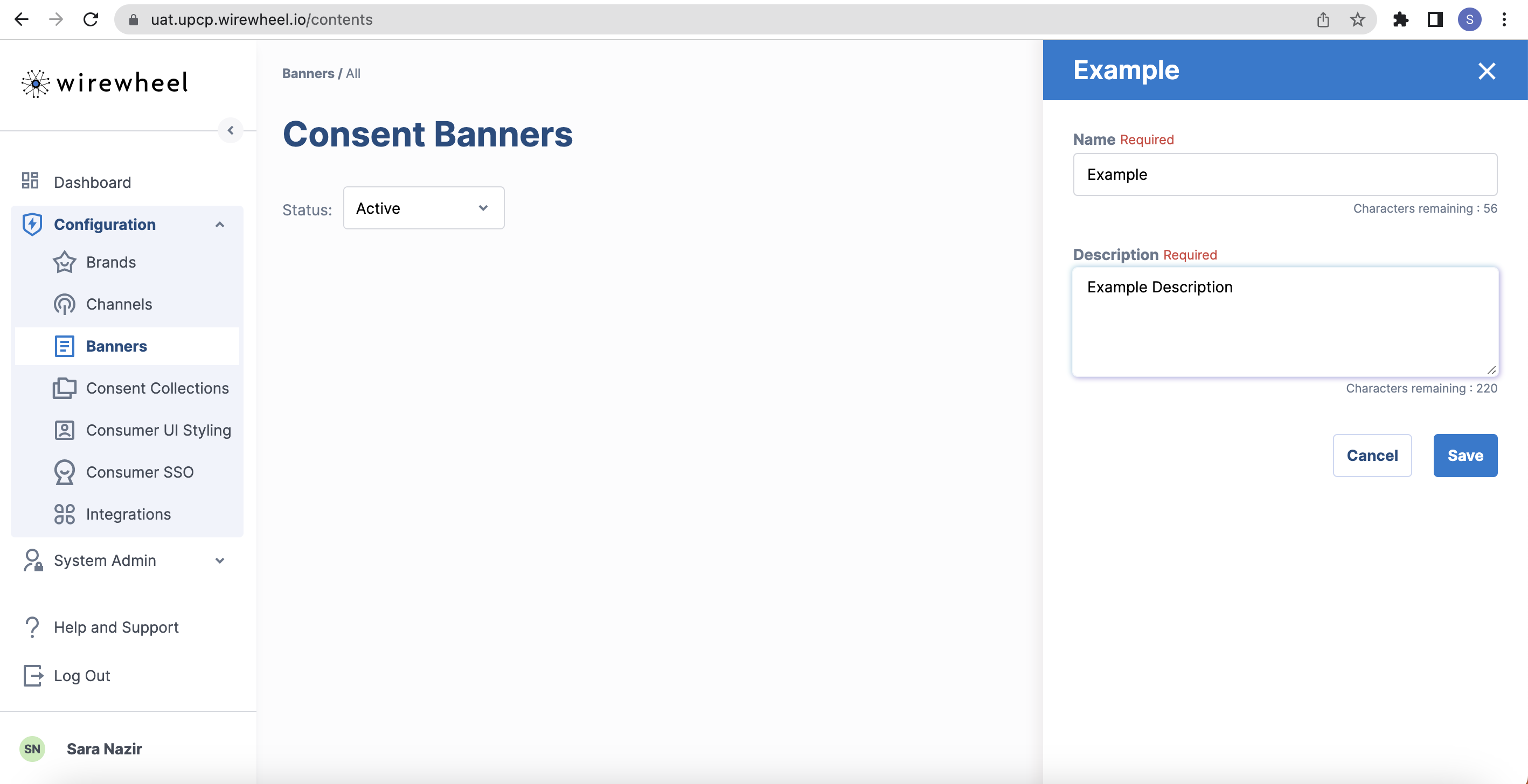The image size is (1528, 784).
Task: Click the Log Out icon
Action: click(x=33, y=676)
